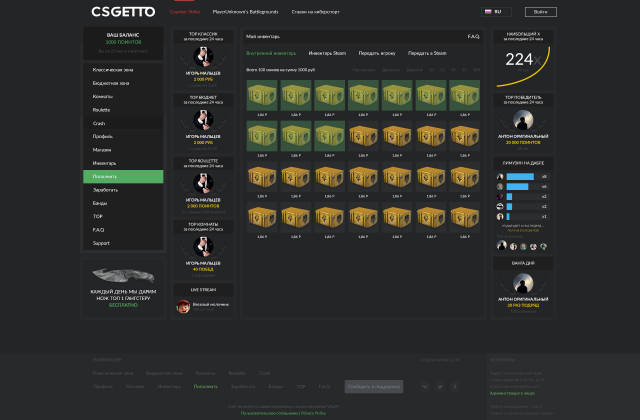
Task: Set items per page to 100
Action: (476, 70)
